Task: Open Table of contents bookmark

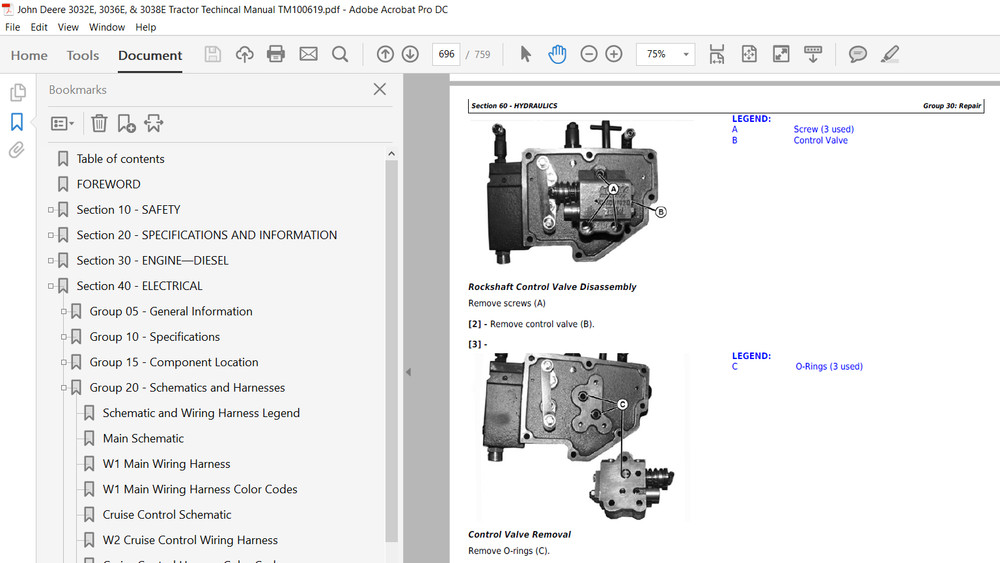Action: (x=121, y=159)
